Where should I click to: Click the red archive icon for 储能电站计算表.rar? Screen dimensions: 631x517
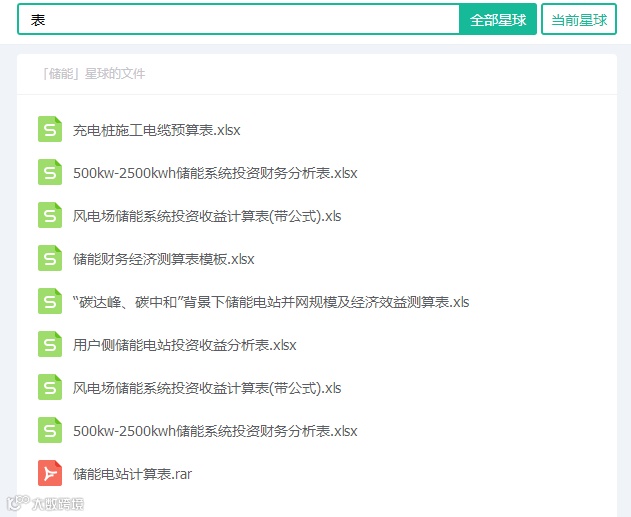point(50,473)
